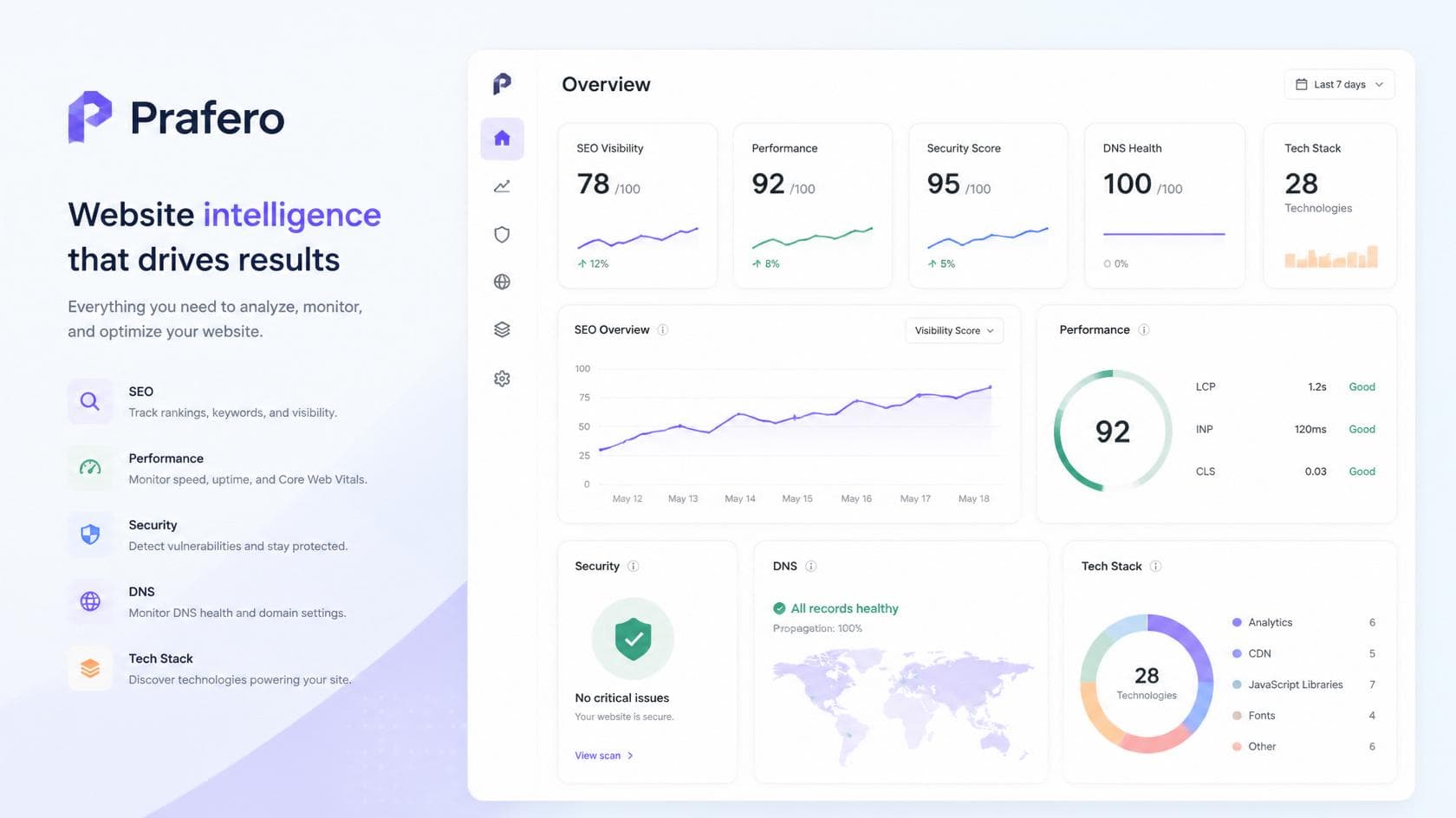Viewport: 1456px width, 818px height.
Task: Click the Overview page heading
Action: click(x=606, y=84)
